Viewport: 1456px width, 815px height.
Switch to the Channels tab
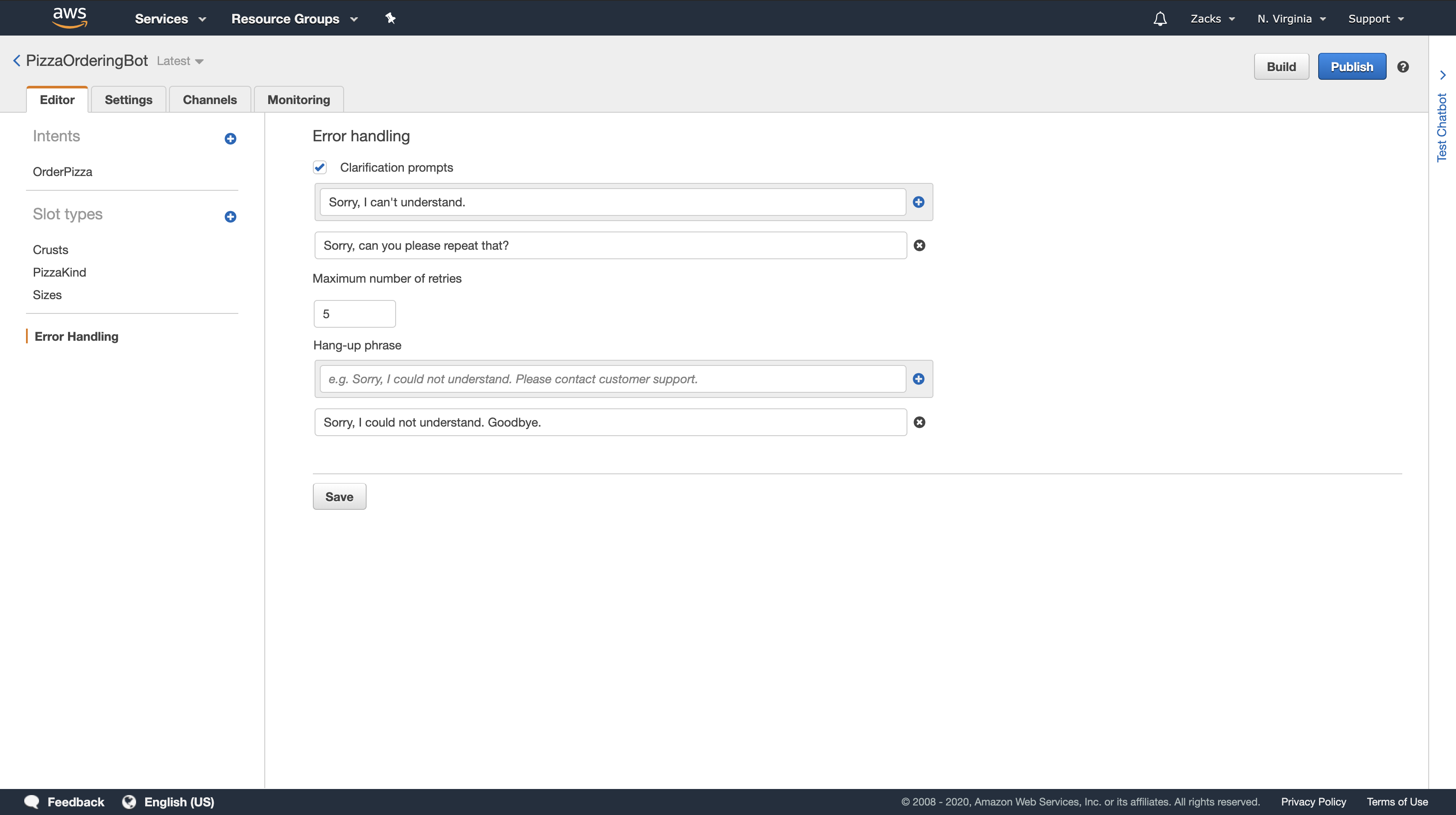(210, 100)
